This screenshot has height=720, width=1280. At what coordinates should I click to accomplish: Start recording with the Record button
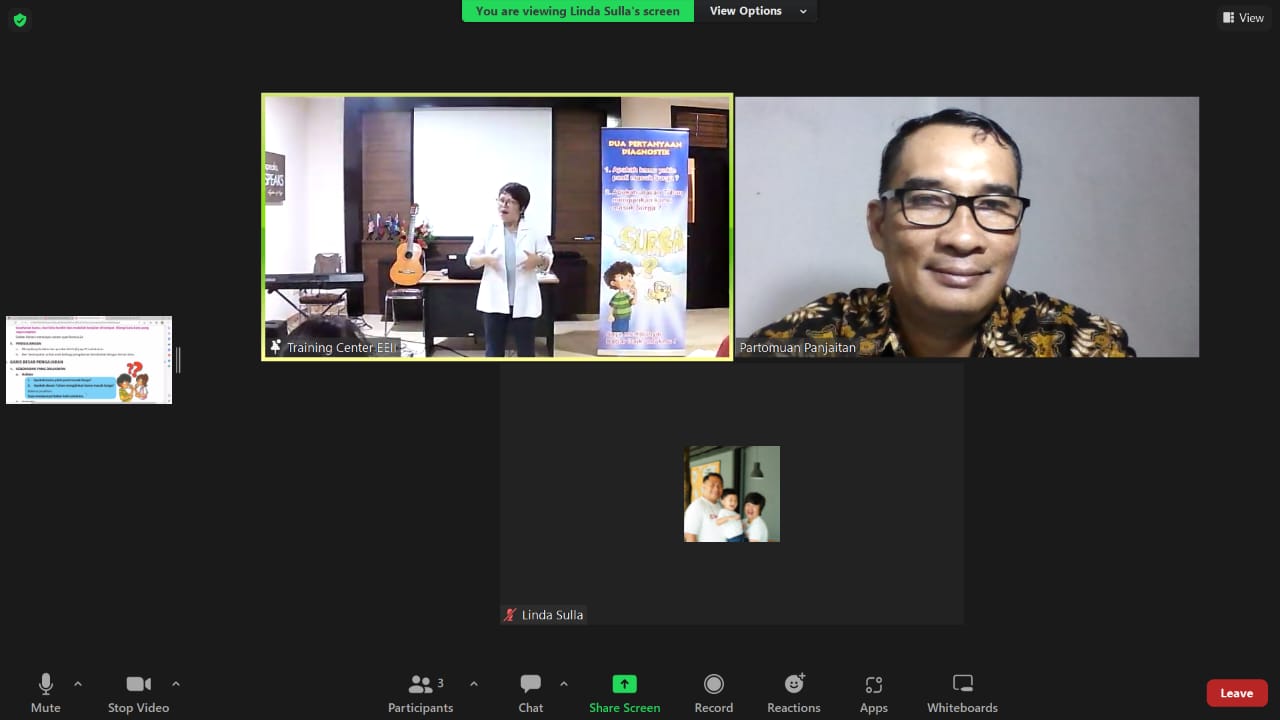point(713,693)
